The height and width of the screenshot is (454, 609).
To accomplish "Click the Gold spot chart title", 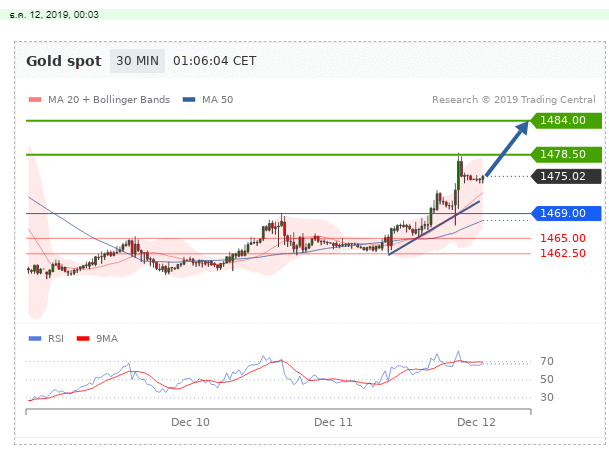I will coord(64,61).
